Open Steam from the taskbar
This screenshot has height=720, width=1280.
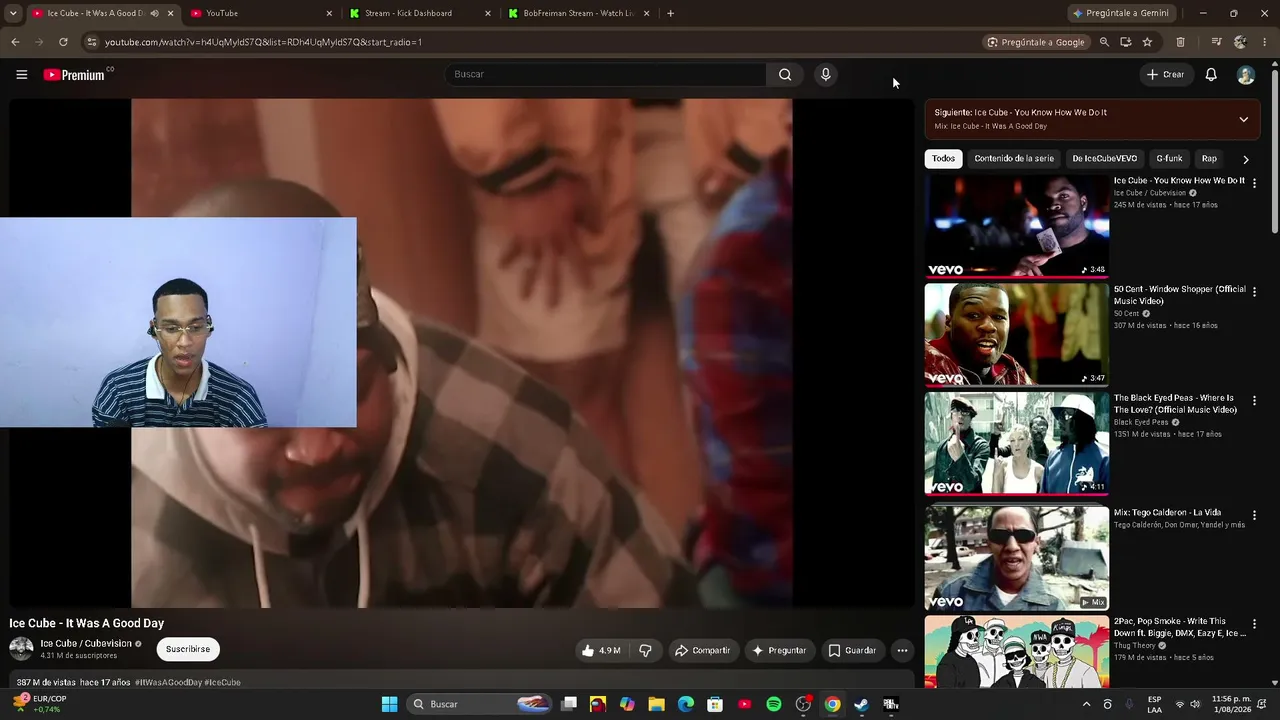(x=861, y=704)
